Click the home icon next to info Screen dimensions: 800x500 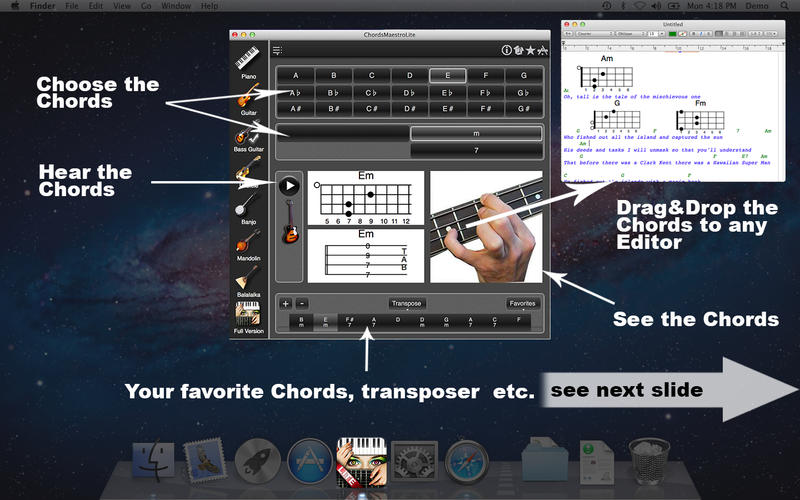pos(518,50)
